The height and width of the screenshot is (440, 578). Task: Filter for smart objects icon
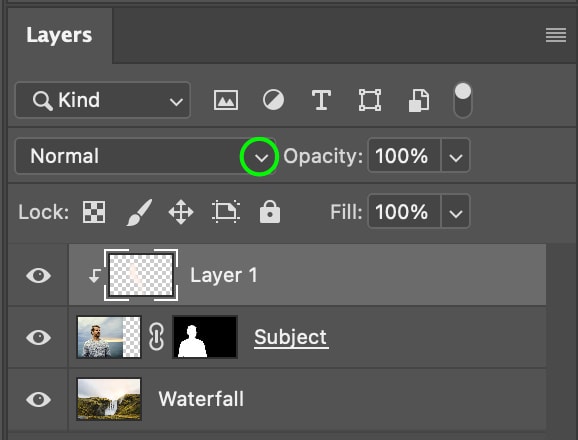pyautogui.click(x=419, y=100)
